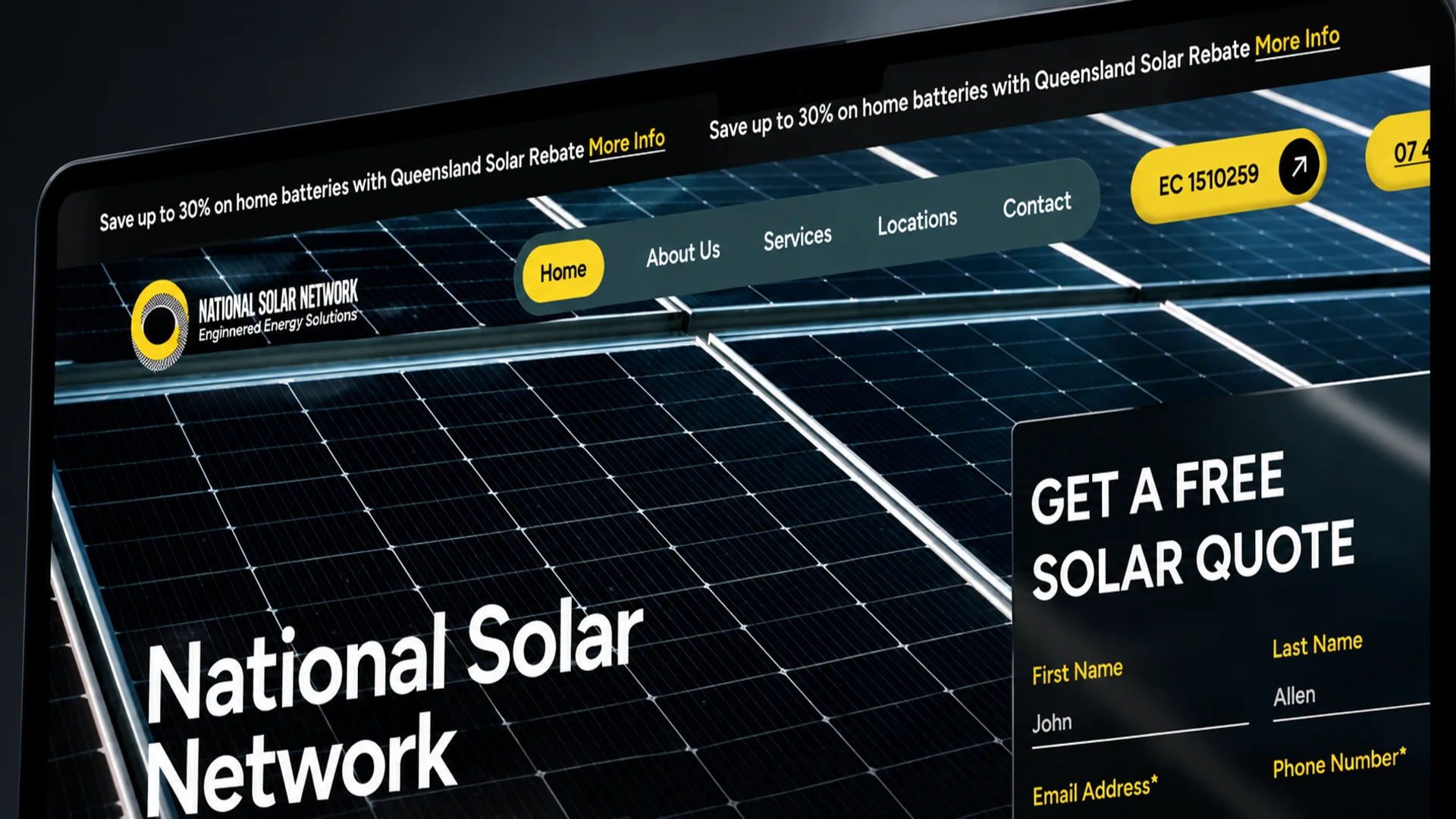Click the phone number button starting with 07
The width and height of the screenshot is (1456, 819).
click(1398, 150)
